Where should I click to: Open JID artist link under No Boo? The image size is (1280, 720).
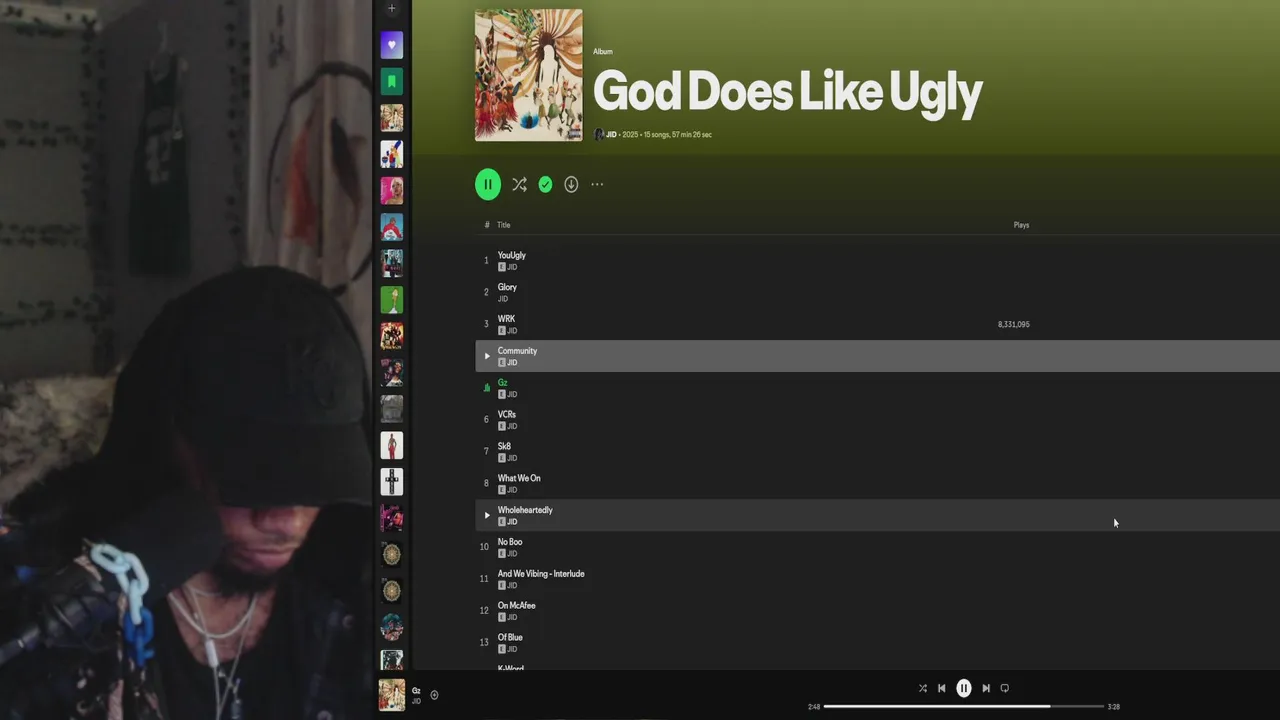[512, 554]
